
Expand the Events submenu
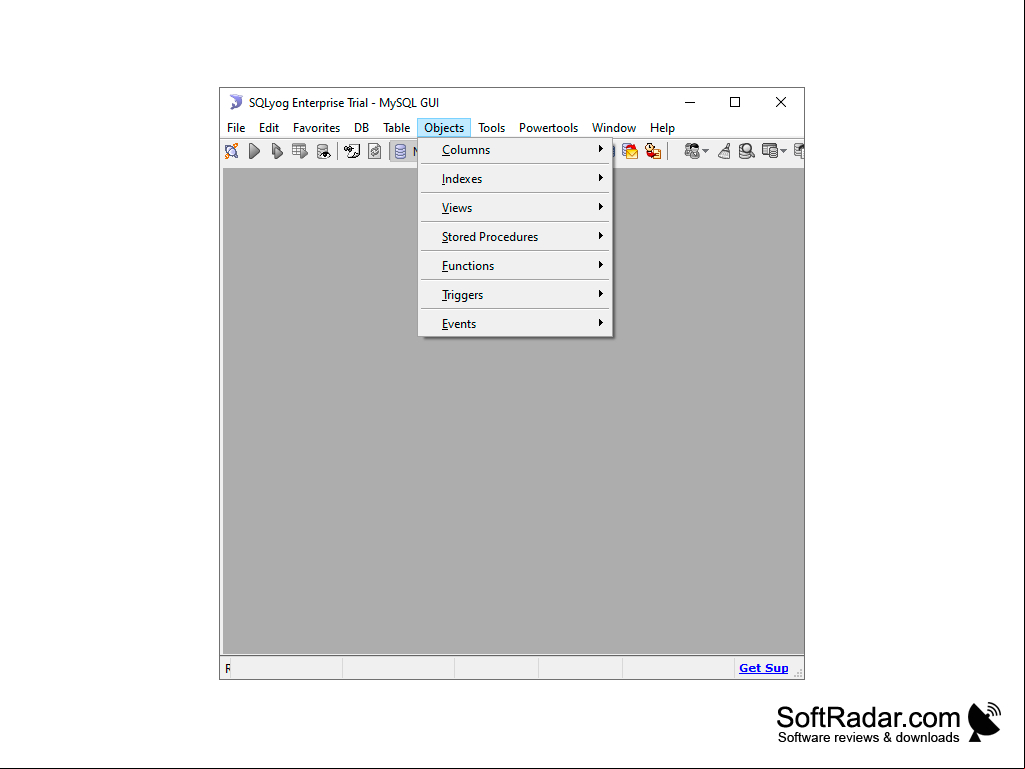515,324
